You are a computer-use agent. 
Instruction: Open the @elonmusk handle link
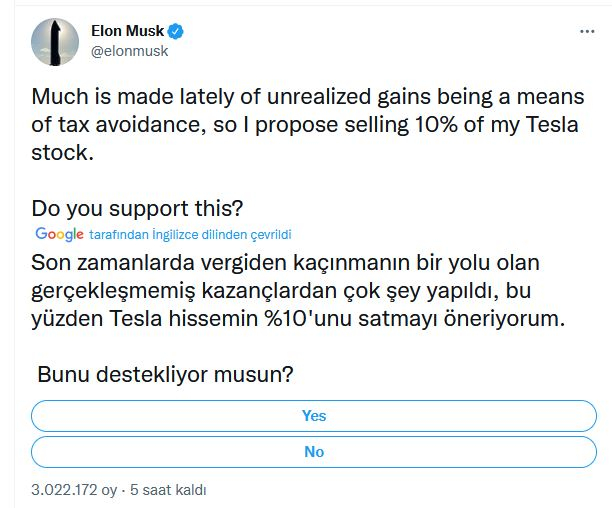[x=130, y=51]
